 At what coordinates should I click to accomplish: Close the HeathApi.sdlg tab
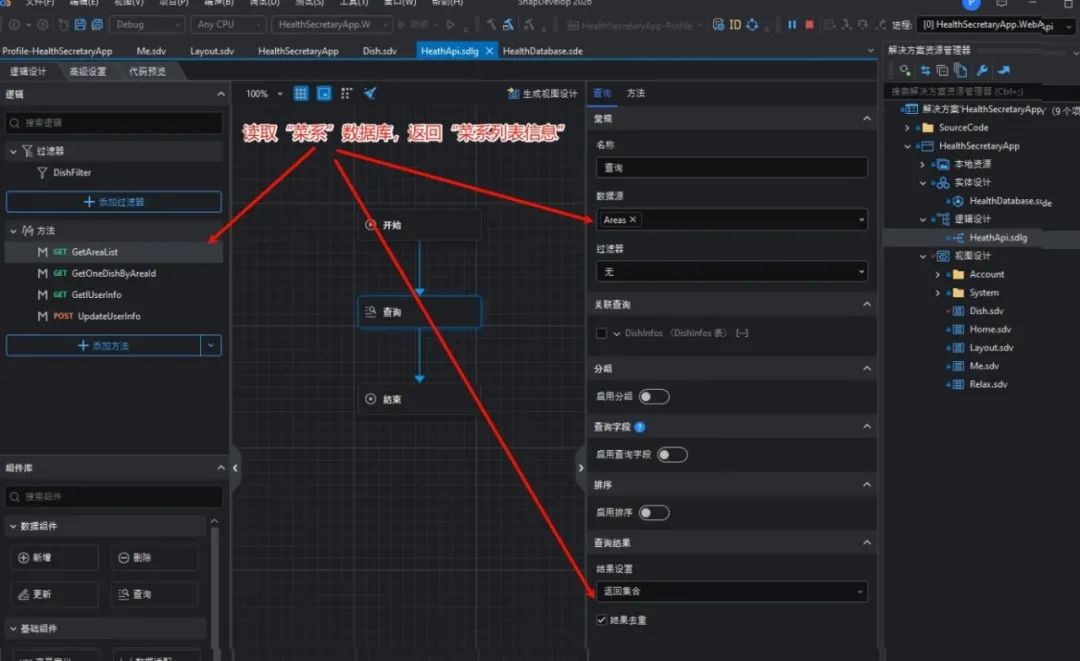tap(489, 51)
